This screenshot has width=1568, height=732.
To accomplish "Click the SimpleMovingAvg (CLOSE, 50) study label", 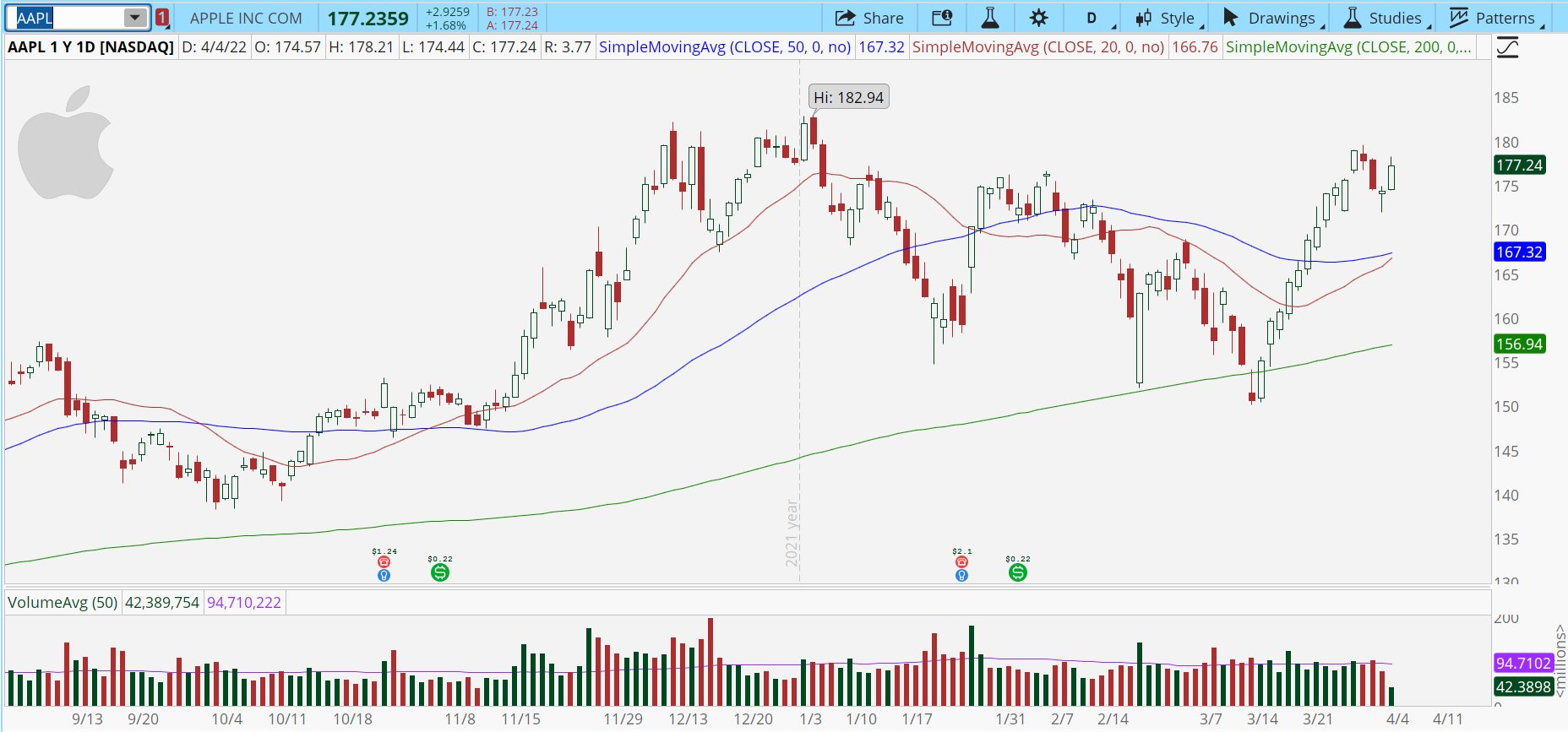I will pos(725,47).
